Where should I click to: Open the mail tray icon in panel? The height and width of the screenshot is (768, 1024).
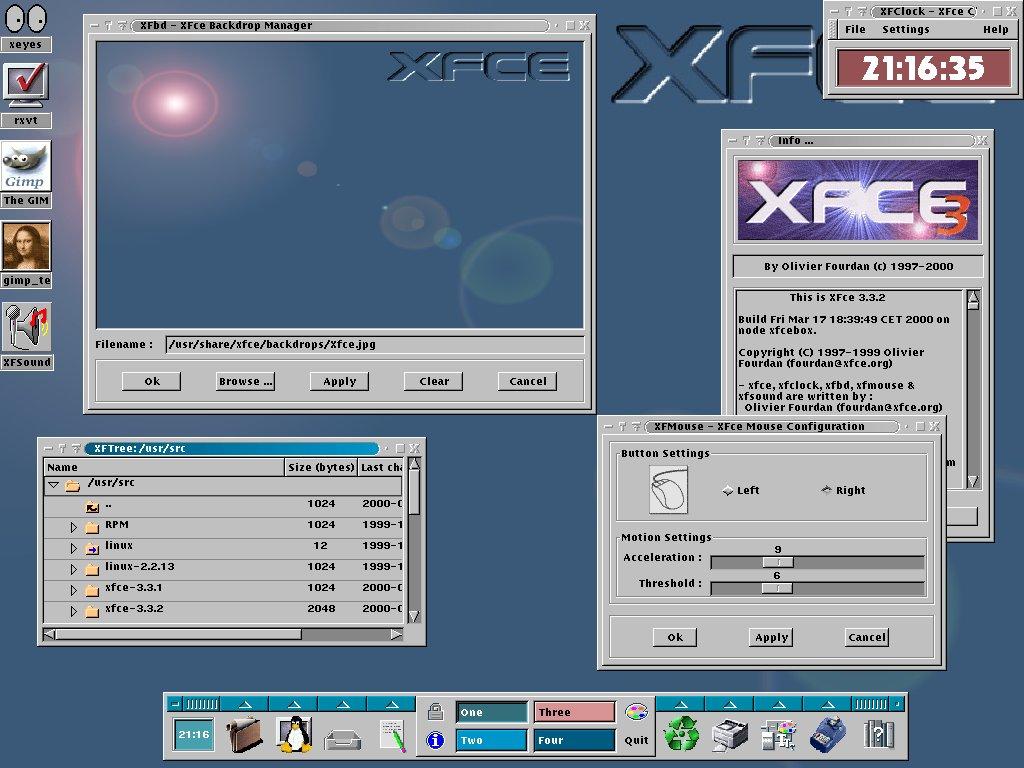pyautogui.click(x=342, y=738)
